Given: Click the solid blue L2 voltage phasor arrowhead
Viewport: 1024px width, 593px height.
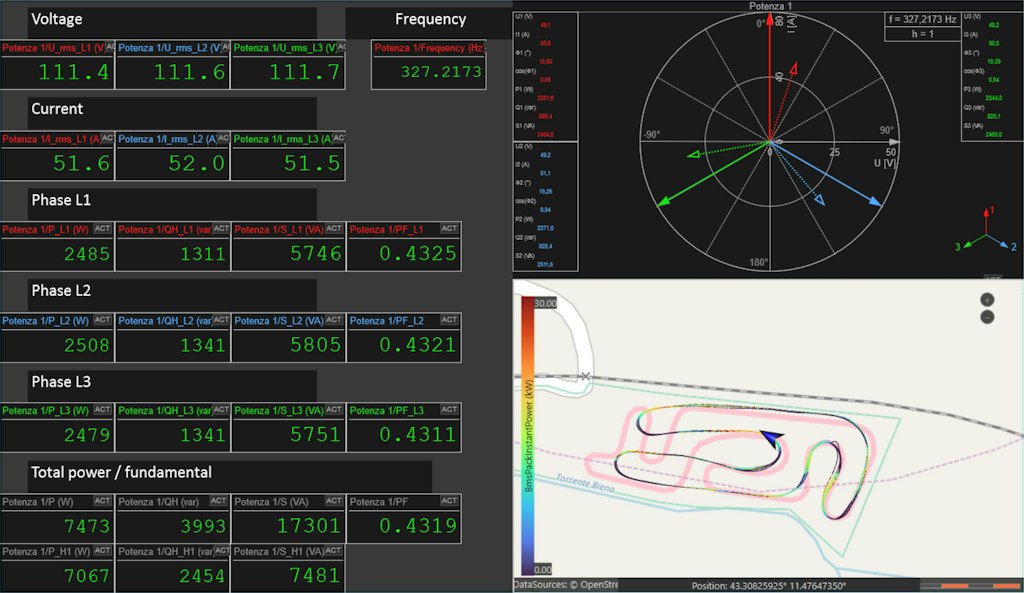Looking at the screenshot, I should [875, 202].
